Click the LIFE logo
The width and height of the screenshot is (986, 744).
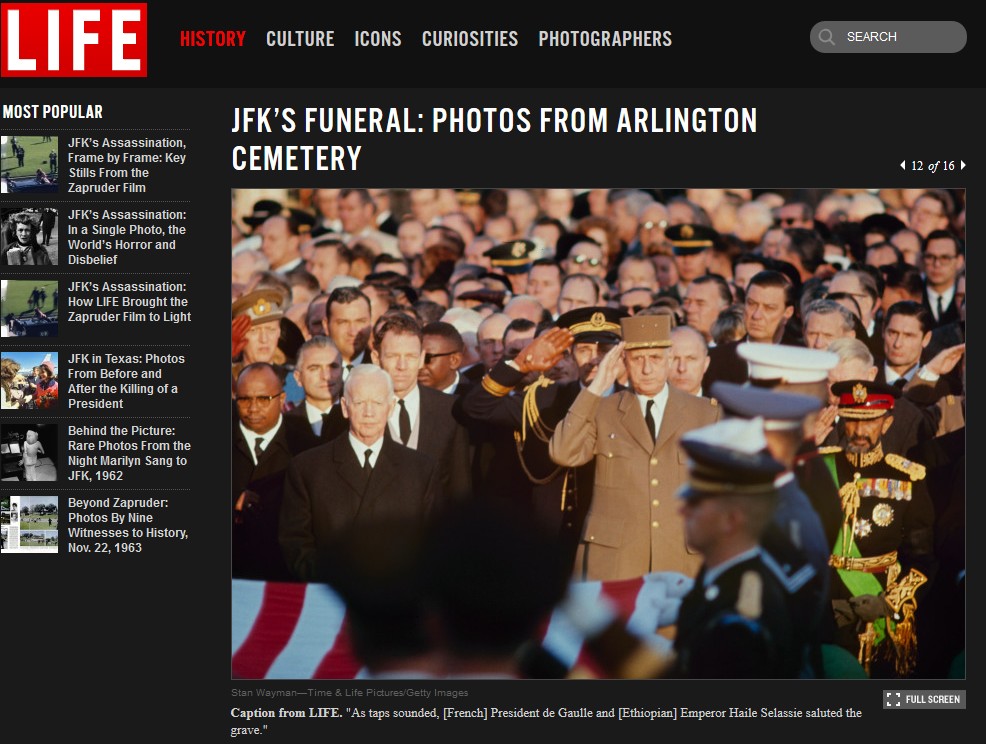tap(74, 40)
